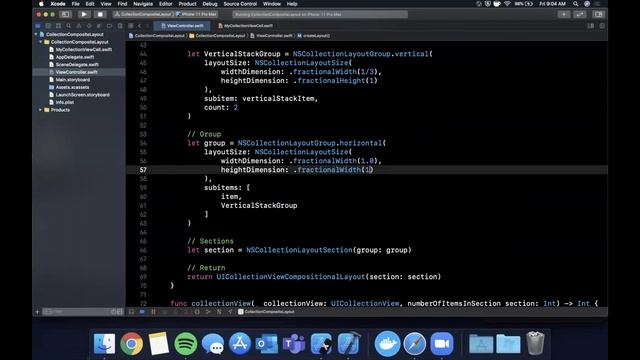Open the Editor menu

point(165,4)
